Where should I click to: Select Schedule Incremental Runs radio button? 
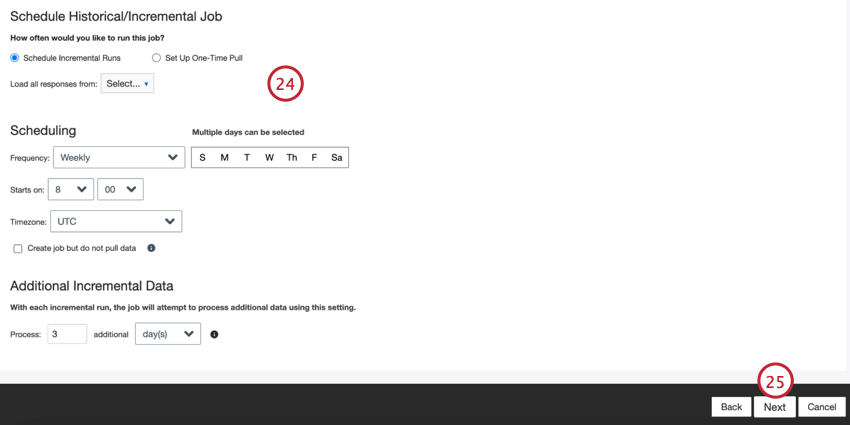pos(15,57)
